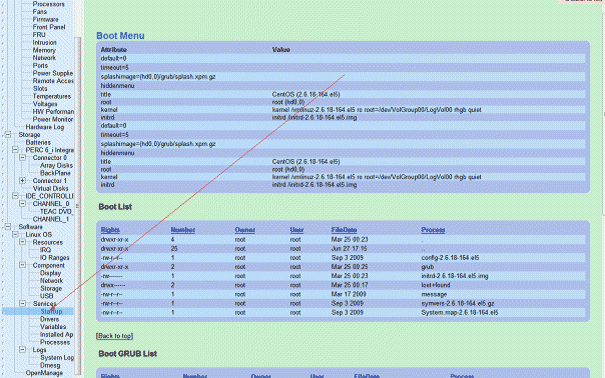Collapse the Linux OS node
This screenshot has width=605, height=378.
pyautogui.click(x=15, y=235)
